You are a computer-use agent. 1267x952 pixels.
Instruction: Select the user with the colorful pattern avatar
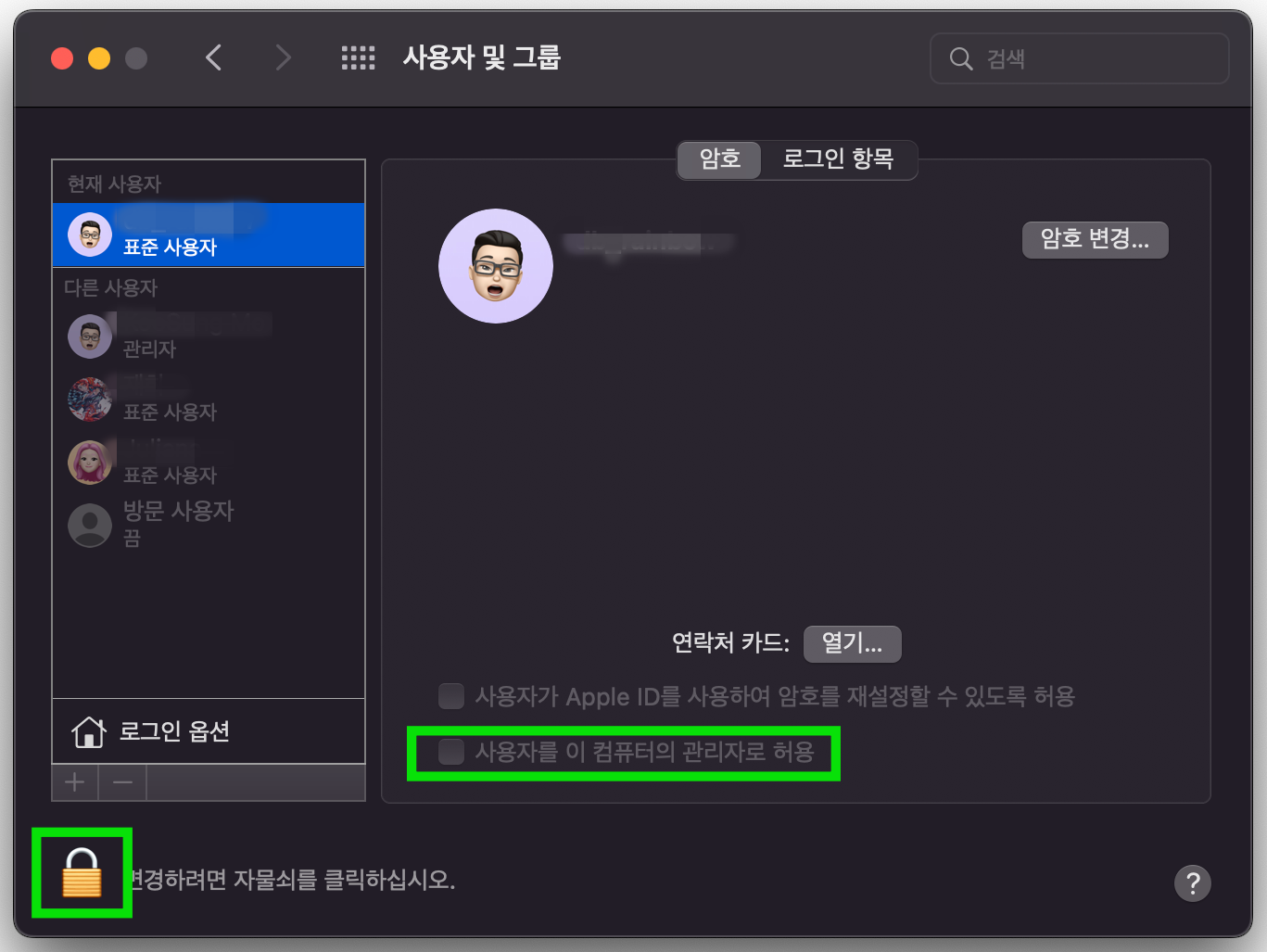(x=209, y=400)
